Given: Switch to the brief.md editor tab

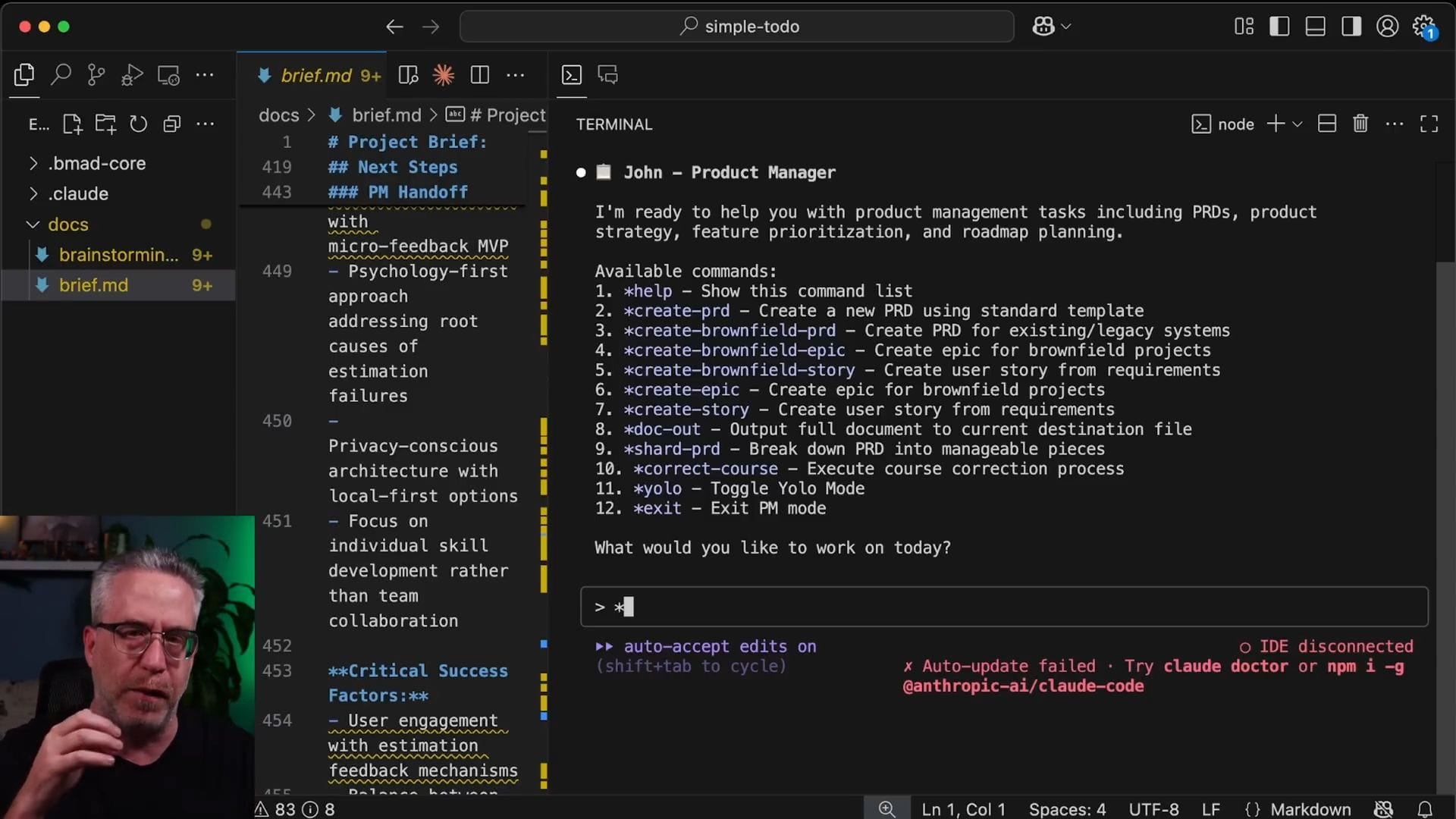Looking at the screenshot, I should pyautogui.click(x=316, y=75).
